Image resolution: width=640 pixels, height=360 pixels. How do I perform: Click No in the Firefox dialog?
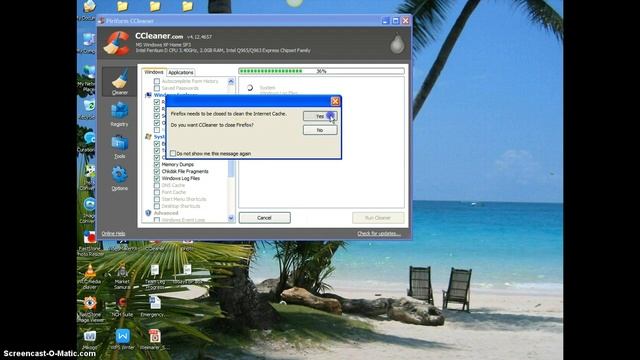[x=320, y=130]
